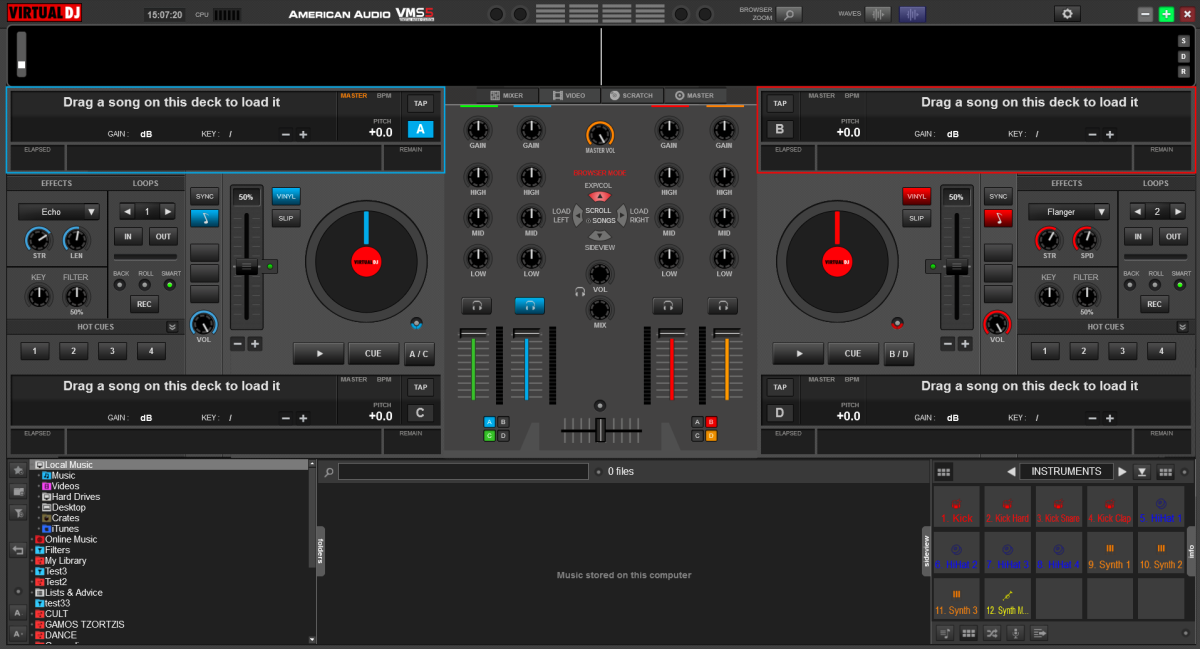This screenshot has width=1200, height=649.
Task: Toggle left deck SMART loop option
Action: pyautogui.click(x=170, y=285)
